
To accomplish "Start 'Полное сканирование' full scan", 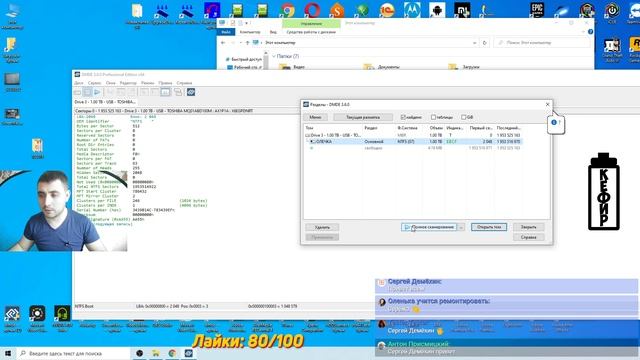I will [x=429, y=227].
